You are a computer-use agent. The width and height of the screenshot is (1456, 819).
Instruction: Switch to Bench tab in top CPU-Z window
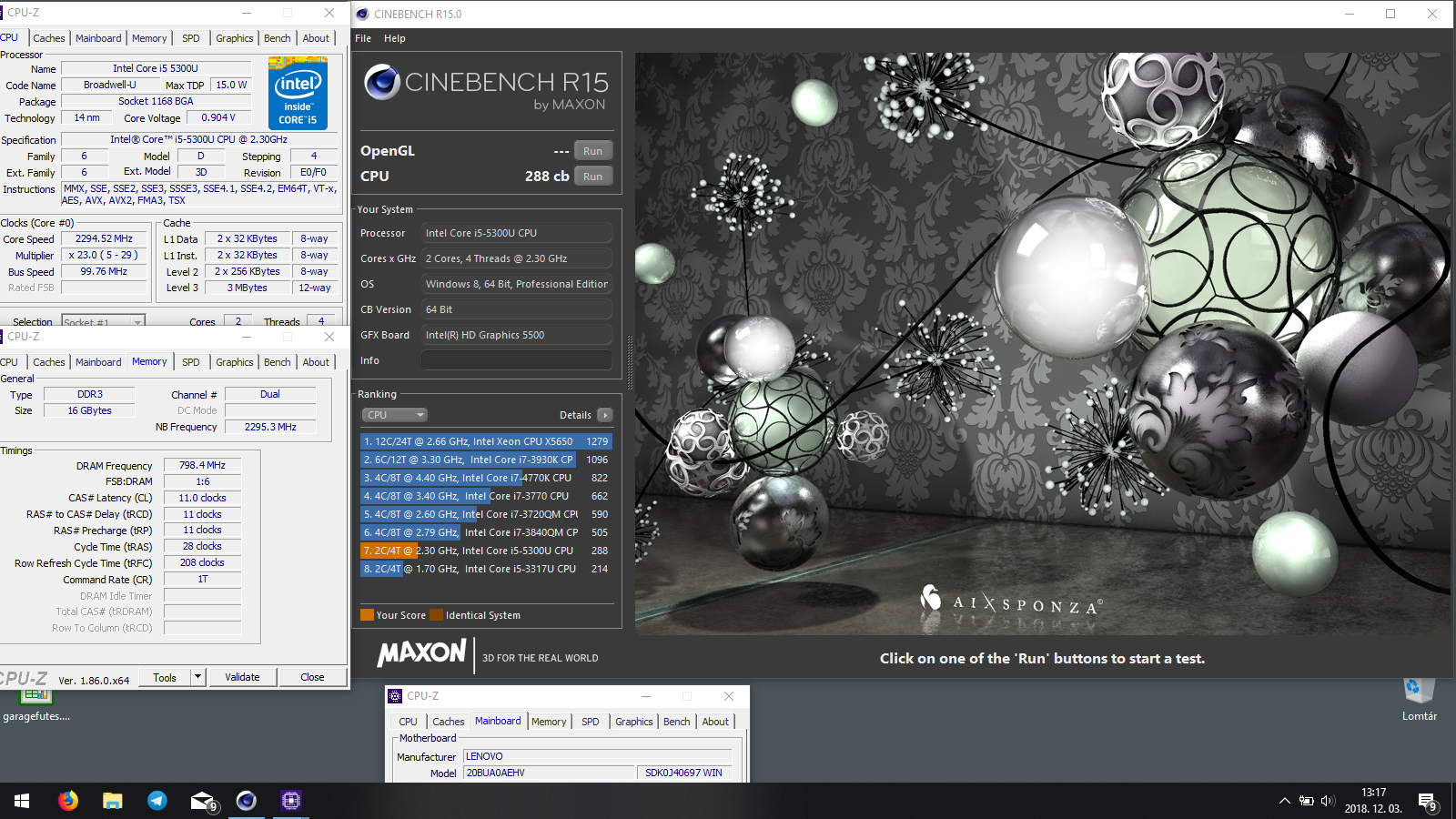click(x=278, y=38)
